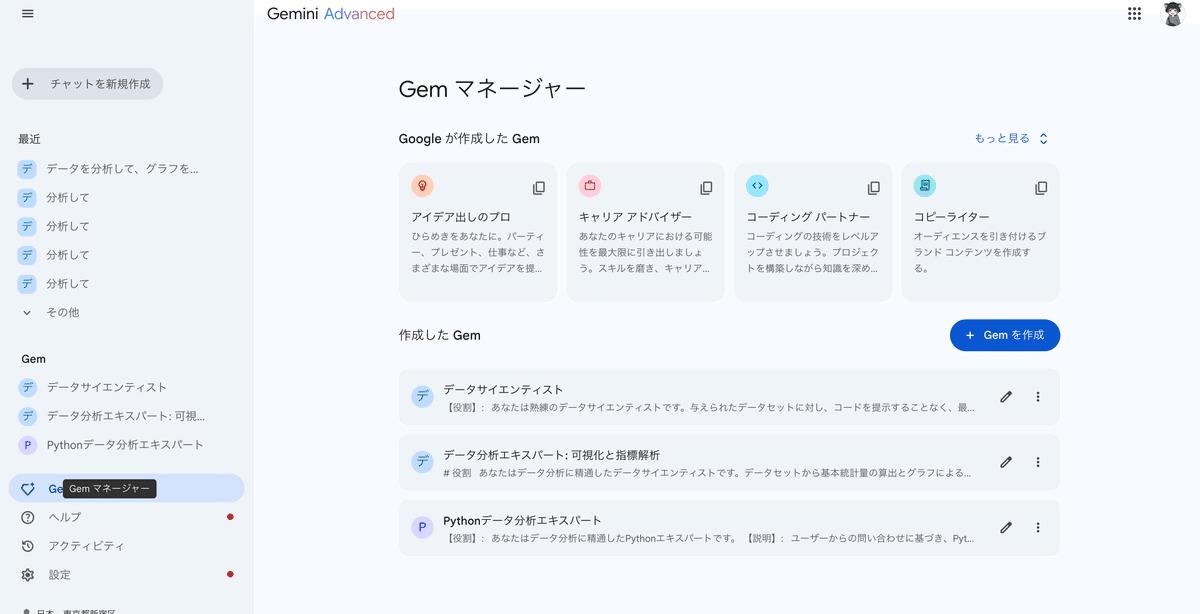The image size is (1200, 614).
Task: Edit the Pythonデータ分析エキスパート Gem with pencil
Action: tap(1006, 527)
